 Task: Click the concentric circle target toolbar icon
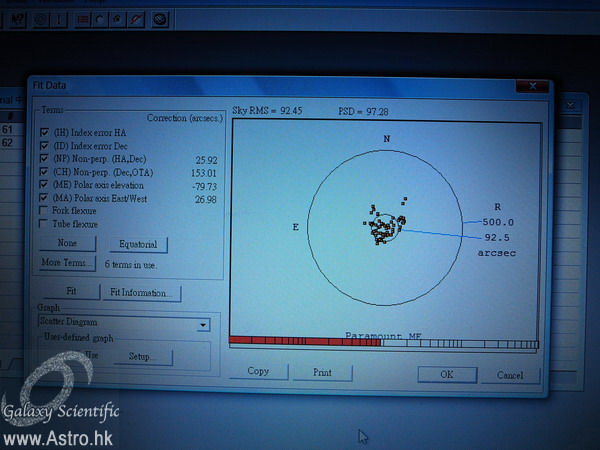pos(40,17)
